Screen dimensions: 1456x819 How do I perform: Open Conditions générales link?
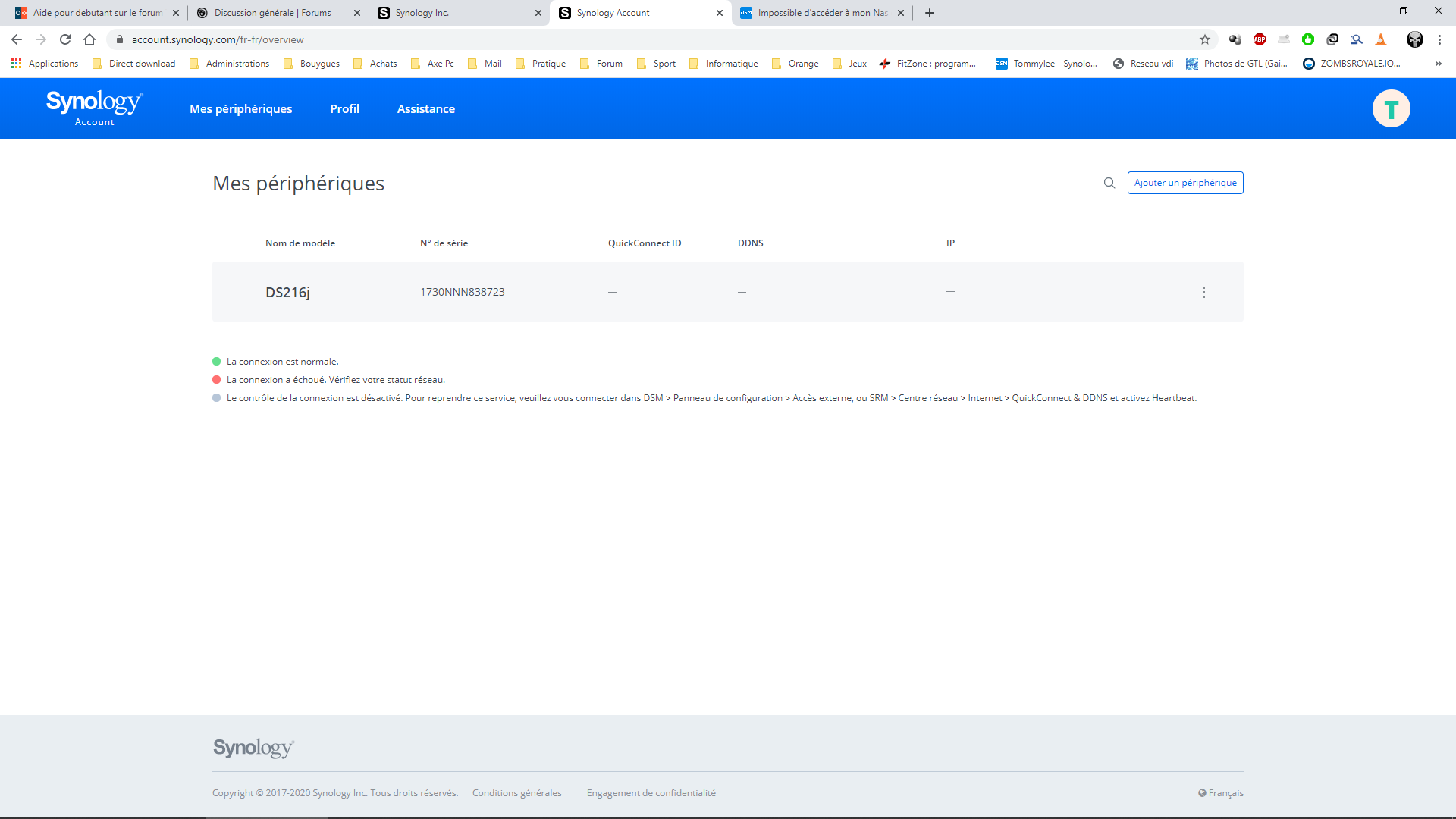pos(517,793)
